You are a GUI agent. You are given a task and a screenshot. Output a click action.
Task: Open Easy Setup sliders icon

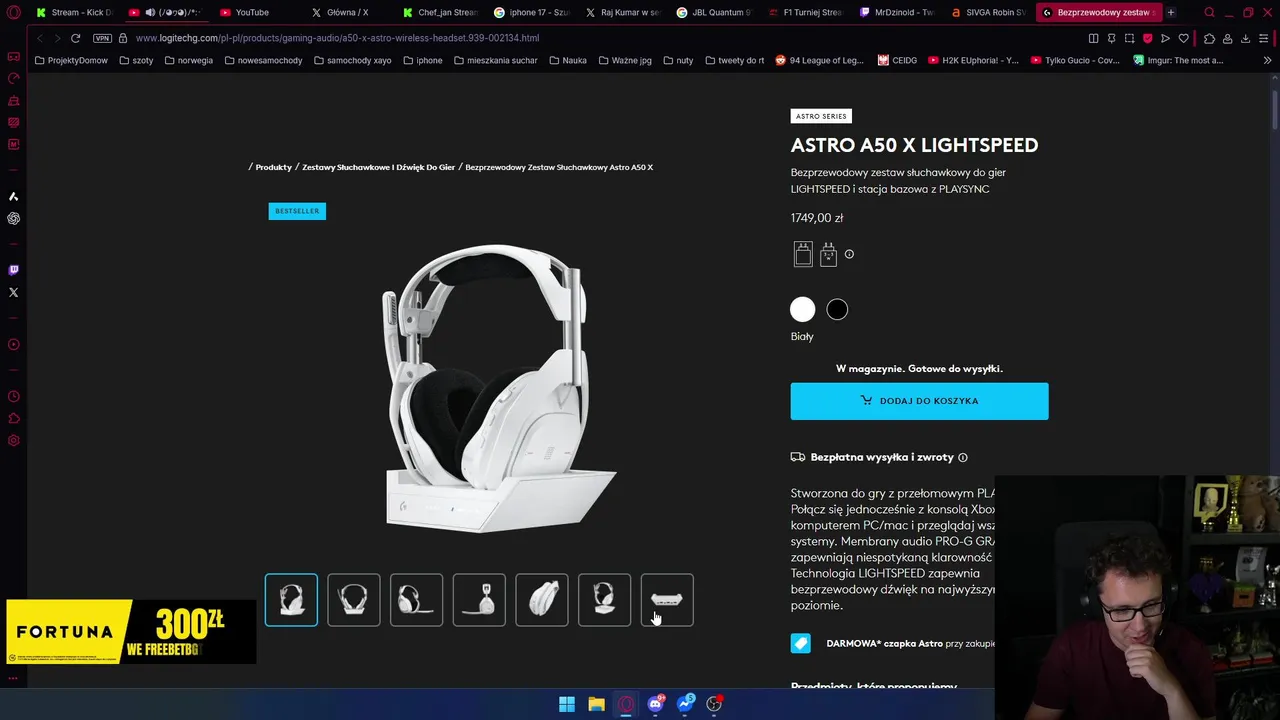click(x=1264, y=38)
